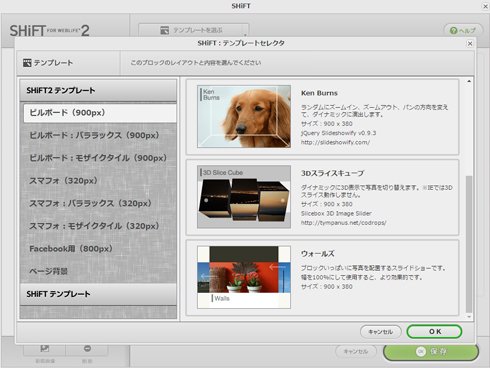
Task: Select the Walls template thumbnail
Action: (x=244, y=277)
